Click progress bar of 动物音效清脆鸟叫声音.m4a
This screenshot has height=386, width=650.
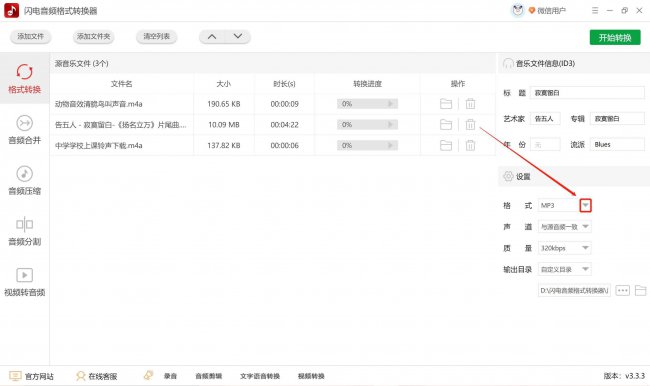(x=367, y=104)
